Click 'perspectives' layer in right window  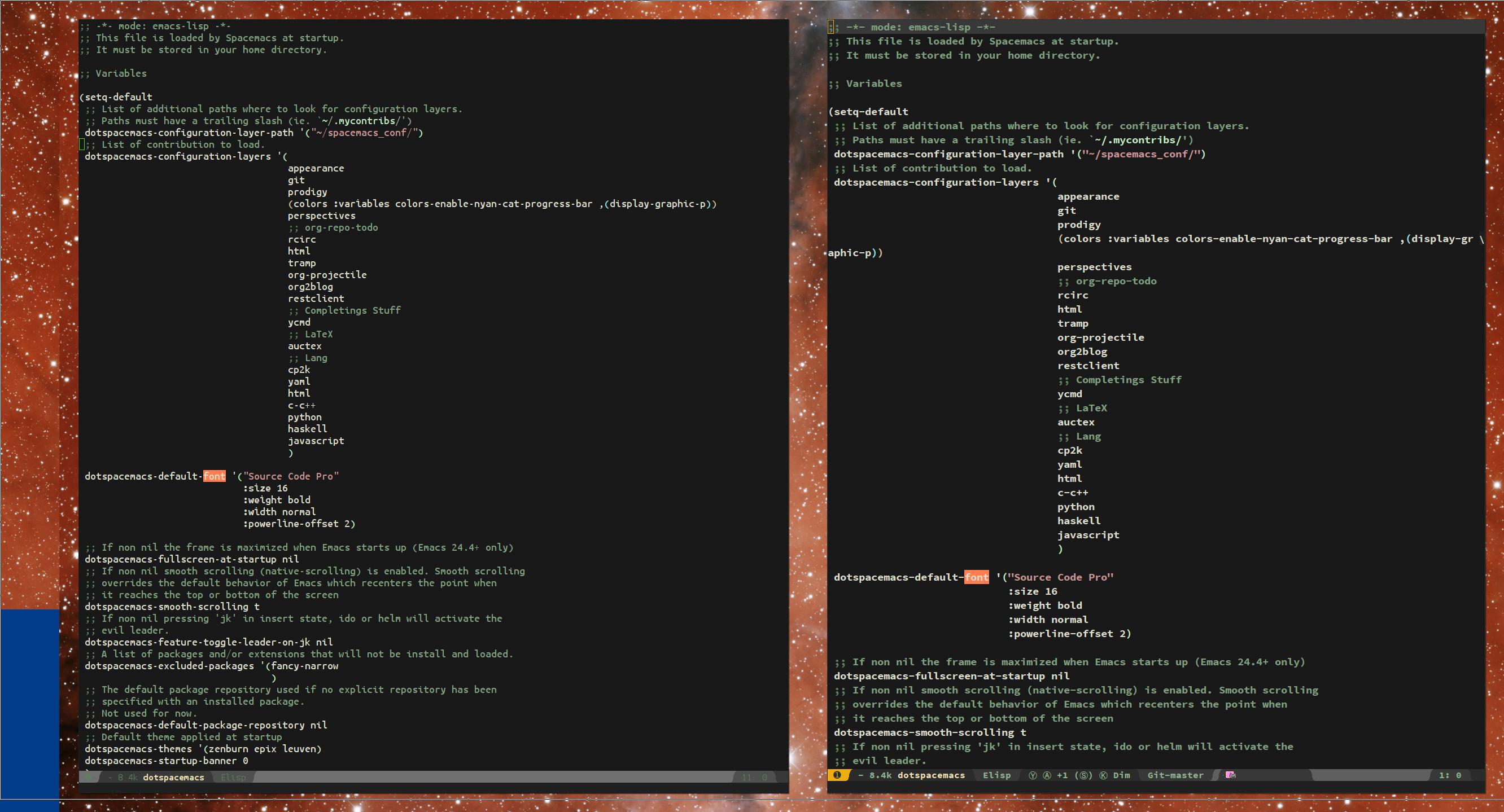click(x=1095, y=267)
